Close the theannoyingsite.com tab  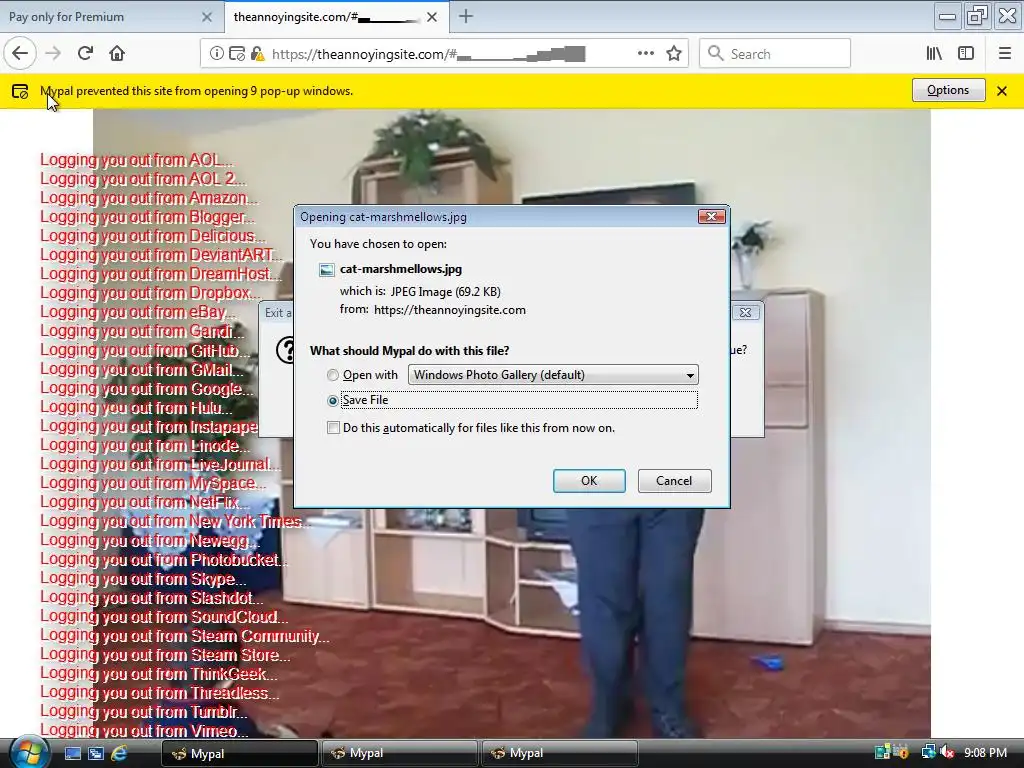coord(432,17)
